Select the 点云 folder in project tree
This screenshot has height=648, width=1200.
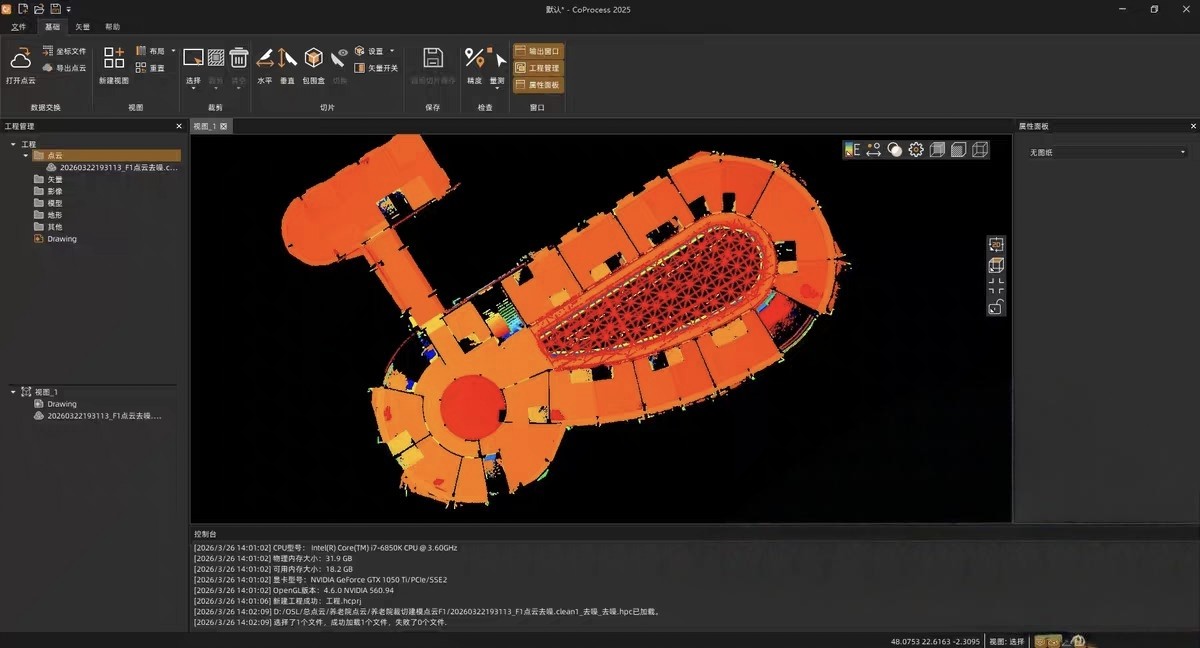[x=106, y=156]
